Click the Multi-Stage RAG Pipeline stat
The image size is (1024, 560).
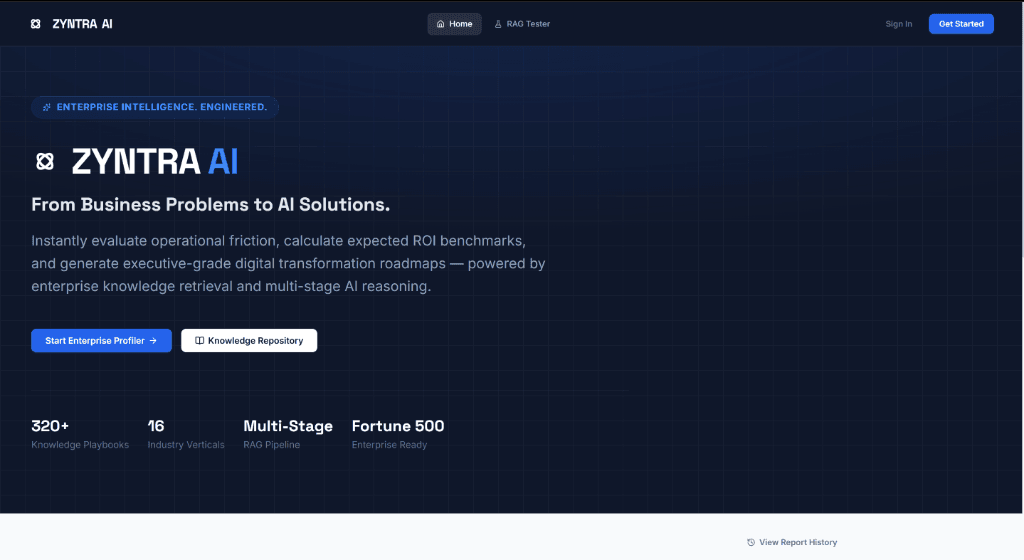[288, 434]
